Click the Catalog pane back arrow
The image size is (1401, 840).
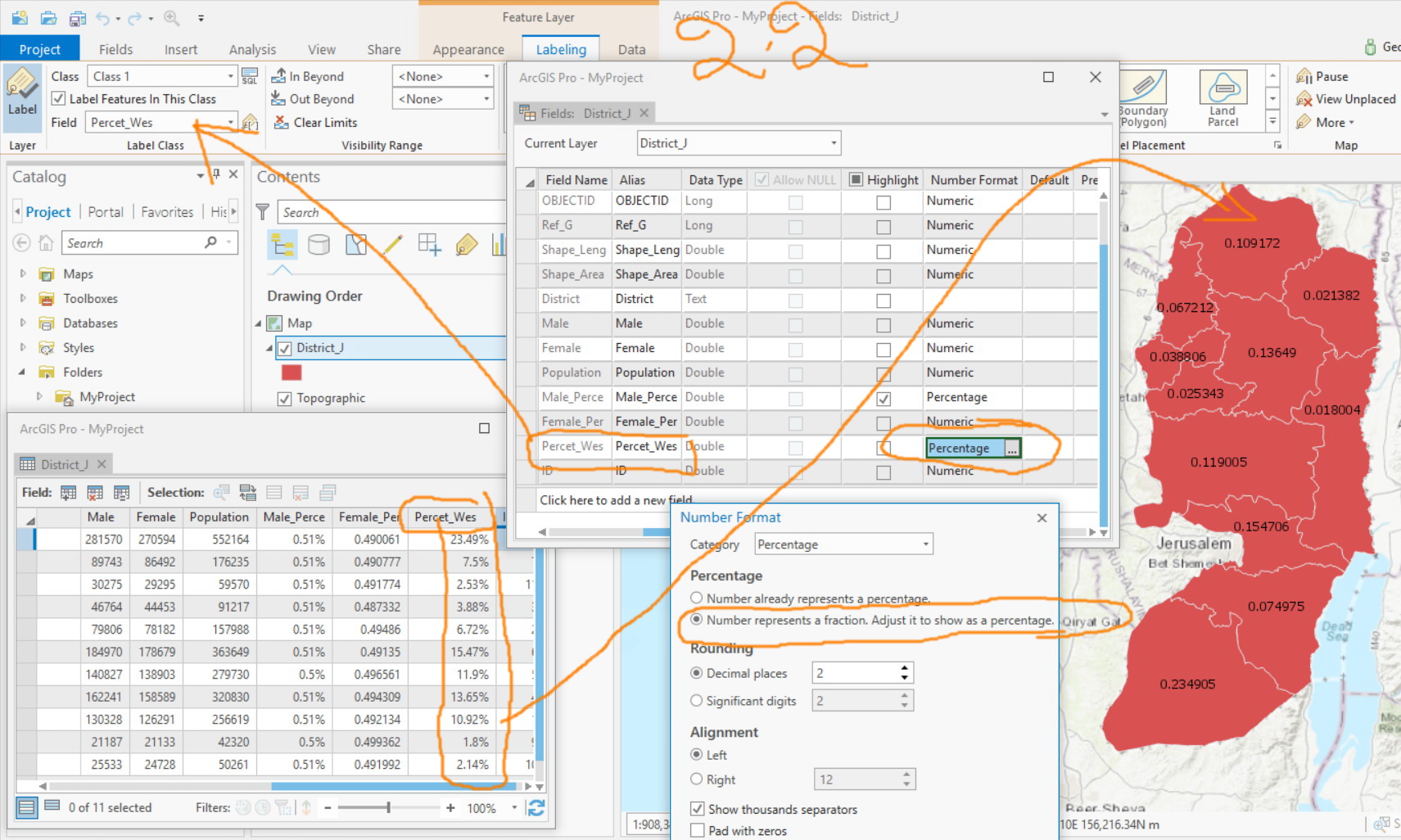click(x=21, y=243)
